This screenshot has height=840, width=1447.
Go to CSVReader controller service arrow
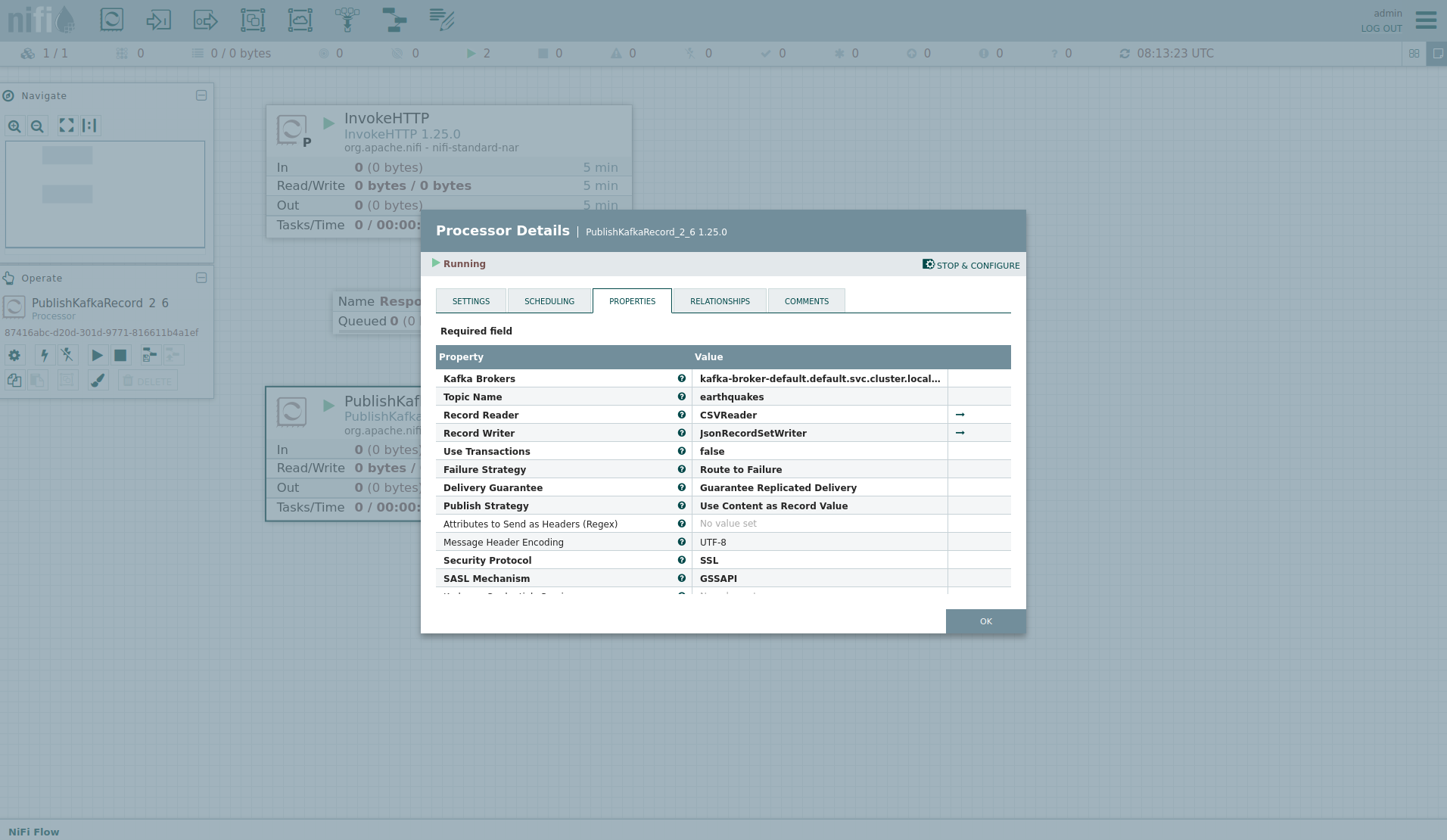pyautogui.click(x=960, y=415)
